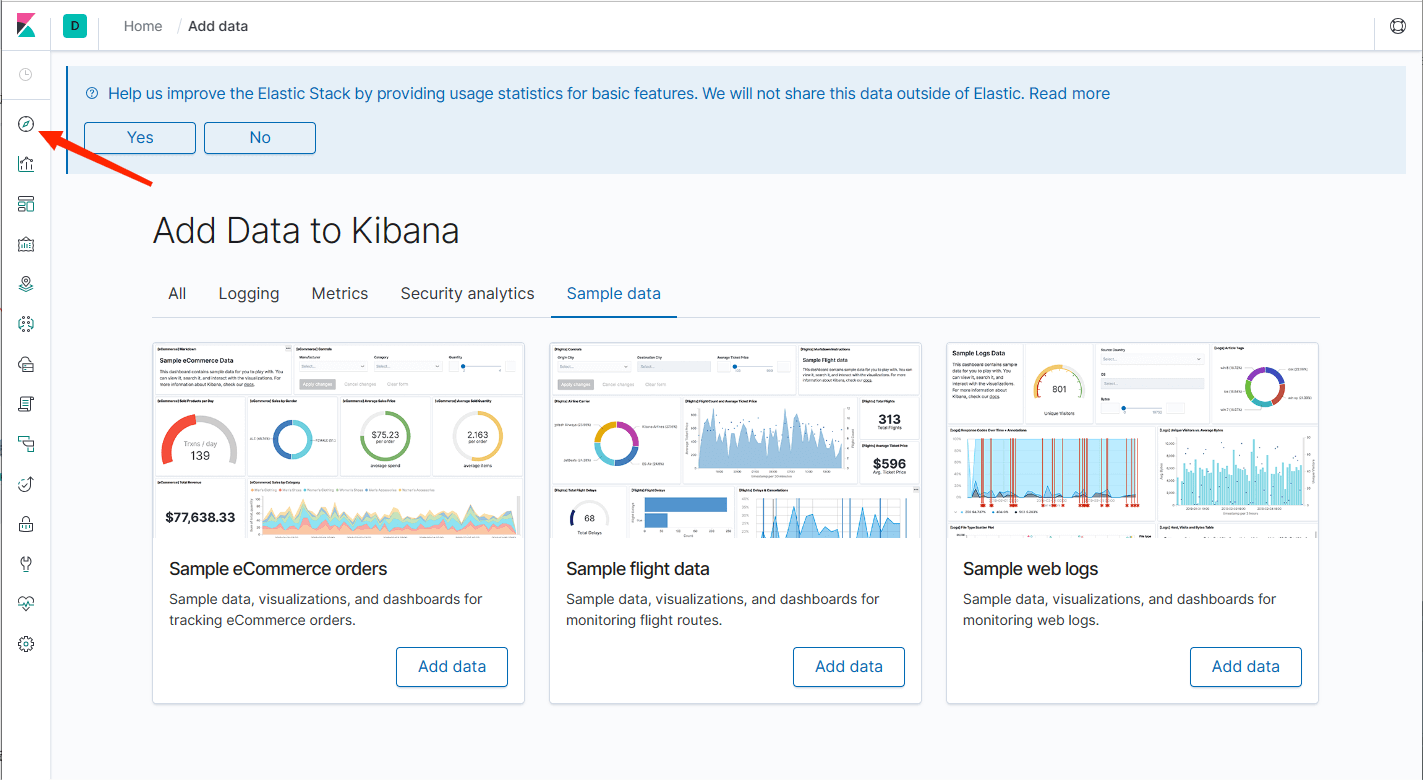Open Maps icon in sidebar
This screenshot has width=1423, height=780.
(26, 284)
